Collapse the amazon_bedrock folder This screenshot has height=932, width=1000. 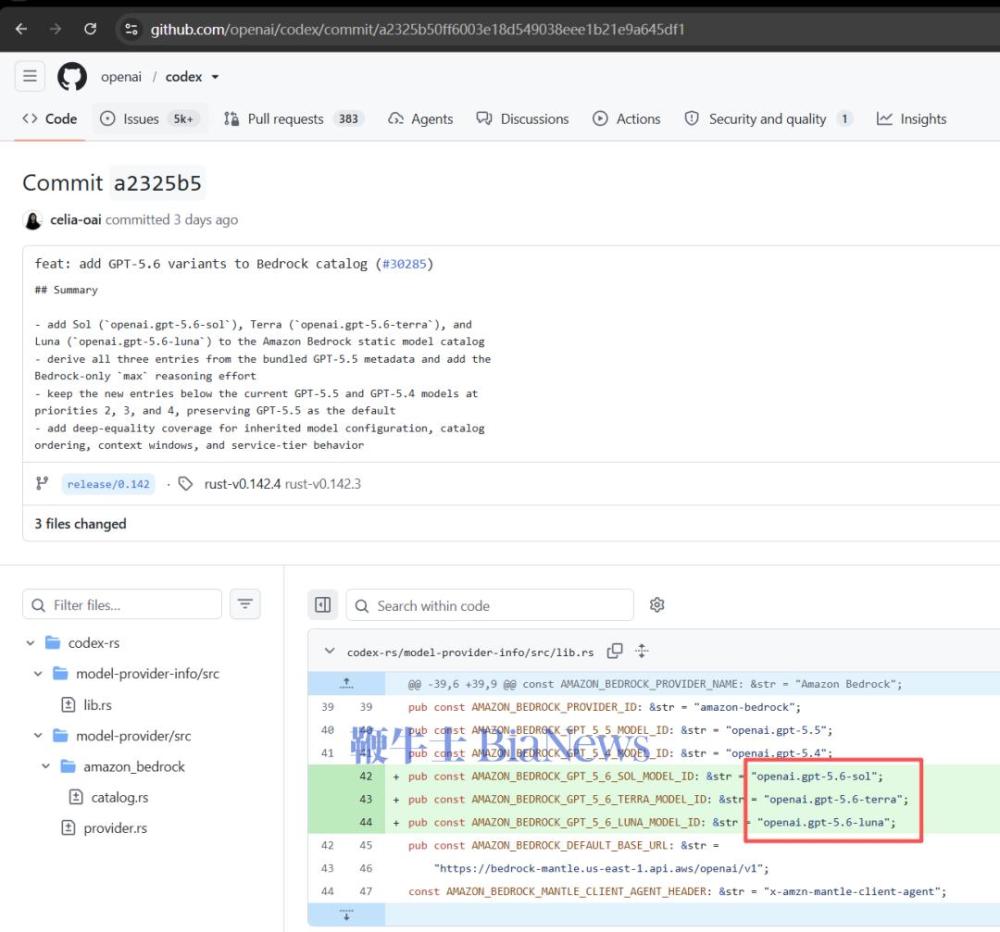(x=45, y=766)
